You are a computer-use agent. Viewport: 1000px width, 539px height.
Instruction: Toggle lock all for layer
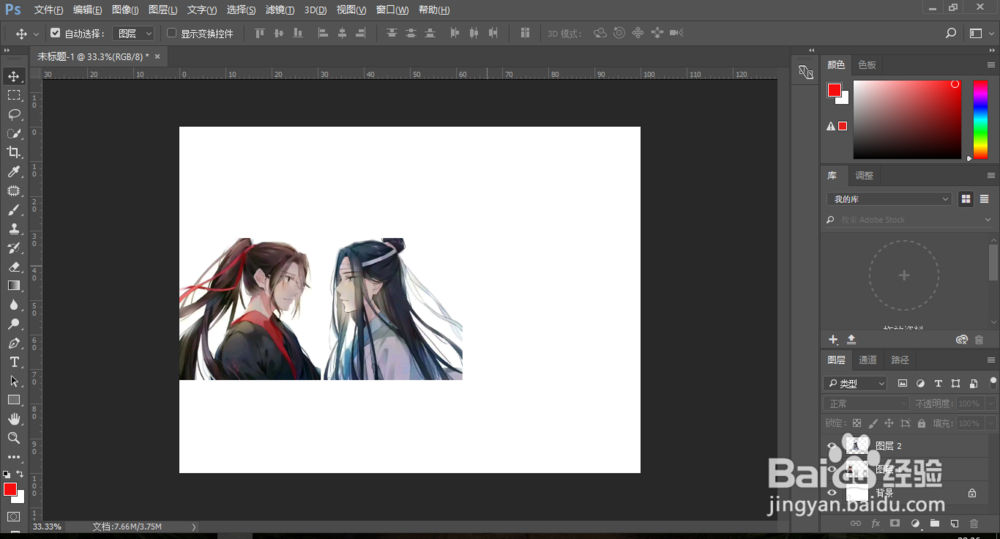point(922,423)
